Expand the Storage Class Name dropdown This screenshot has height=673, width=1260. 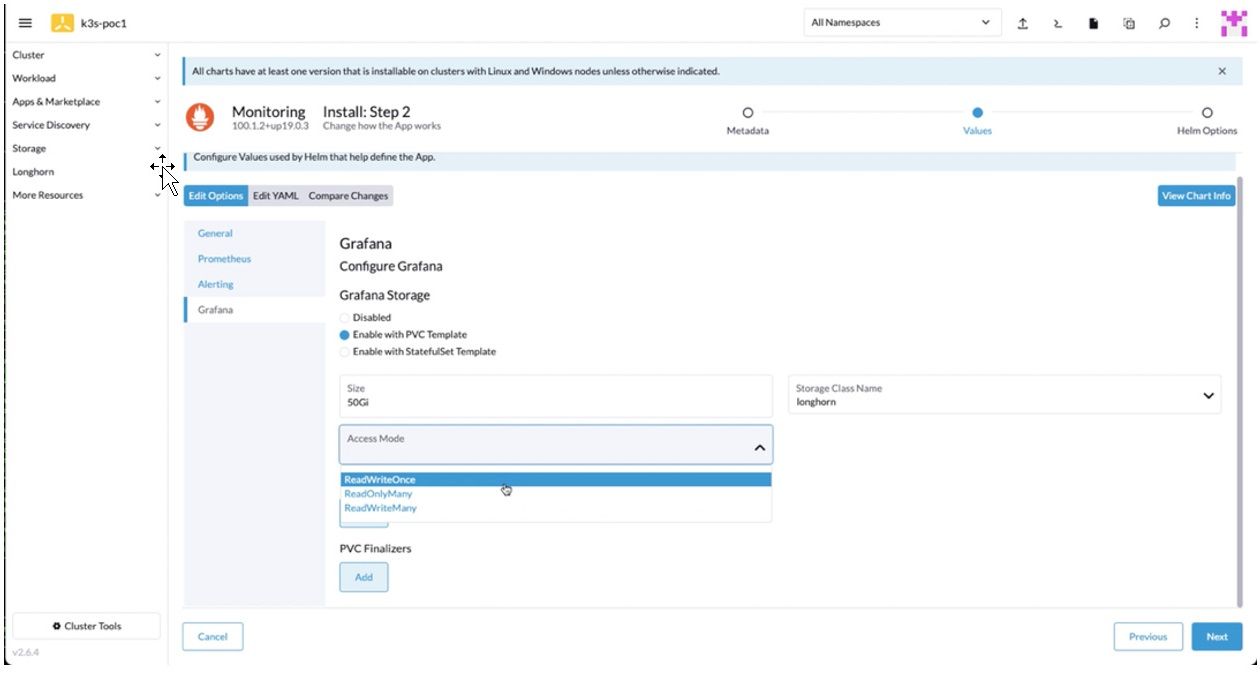(x=1008, y=396)
